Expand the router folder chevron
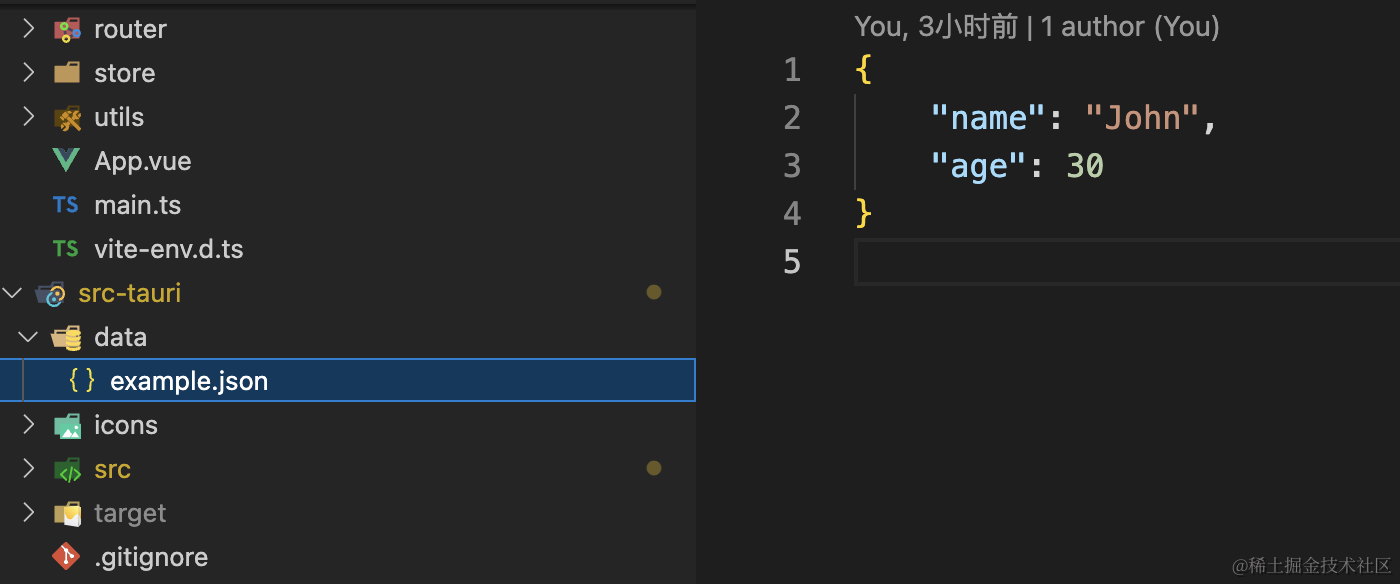Viewport: 1400px width, 584px height. point(29,29)
